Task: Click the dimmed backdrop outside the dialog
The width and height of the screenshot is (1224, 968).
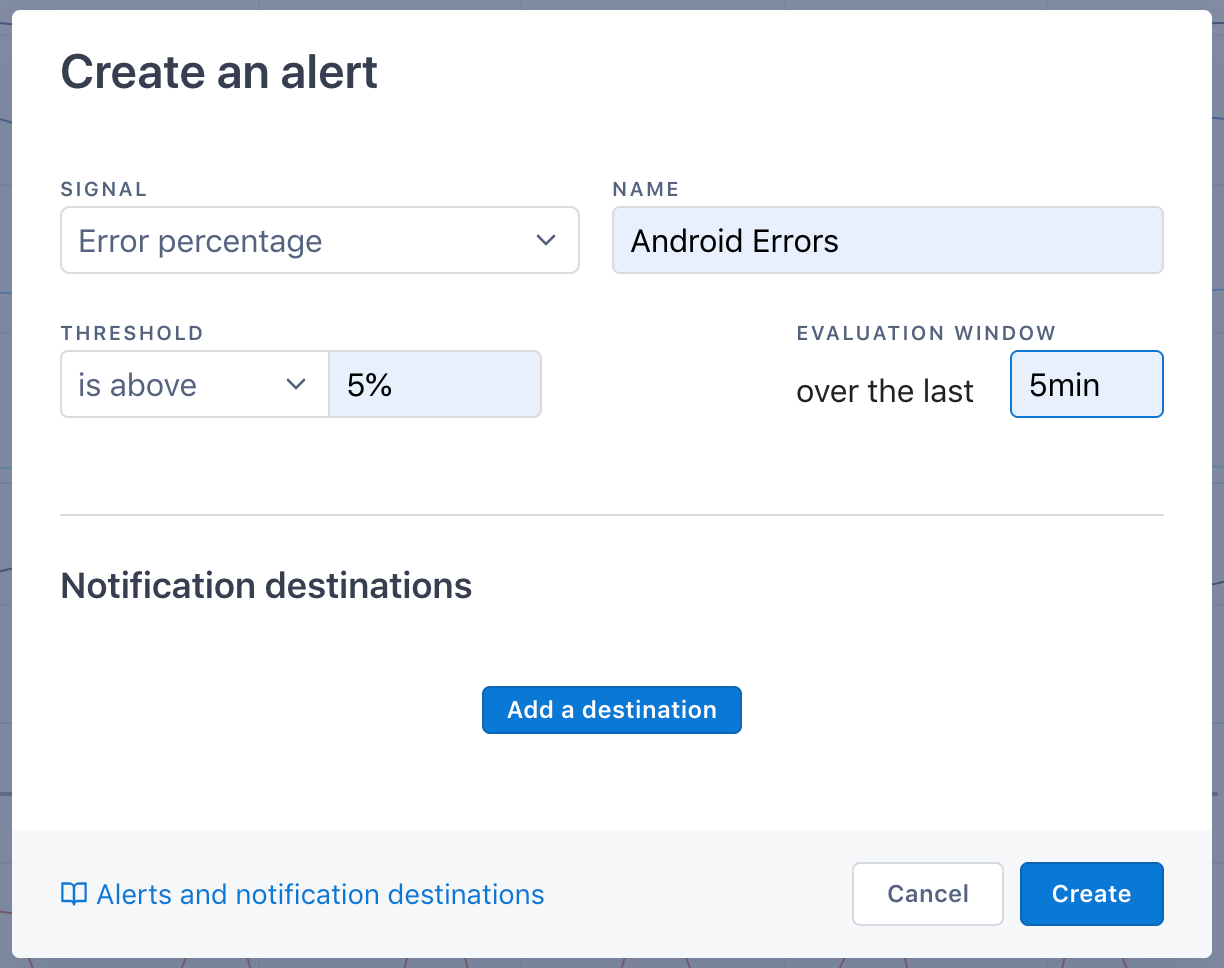Action: [1217, 500]
